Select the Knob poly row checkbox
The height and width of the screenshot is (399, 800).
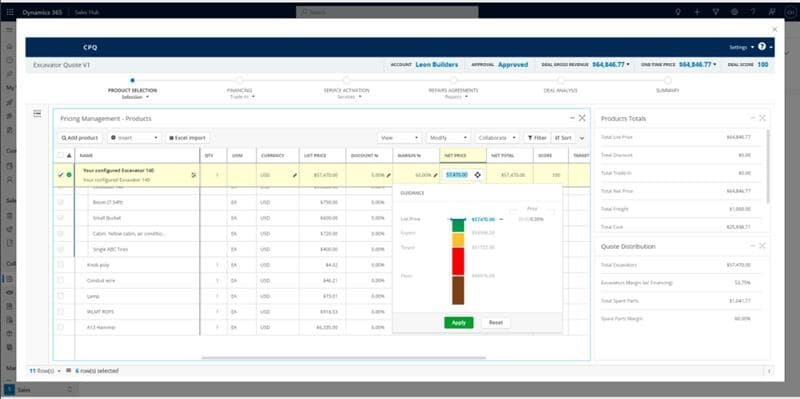[61, 265]
